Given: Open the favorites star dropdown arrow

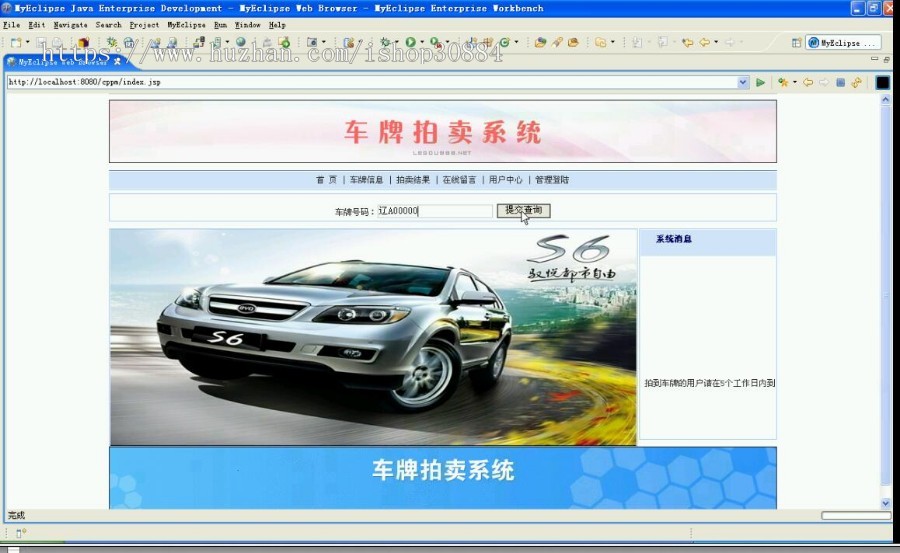Looking at the screenshot, I should point(795,82).
